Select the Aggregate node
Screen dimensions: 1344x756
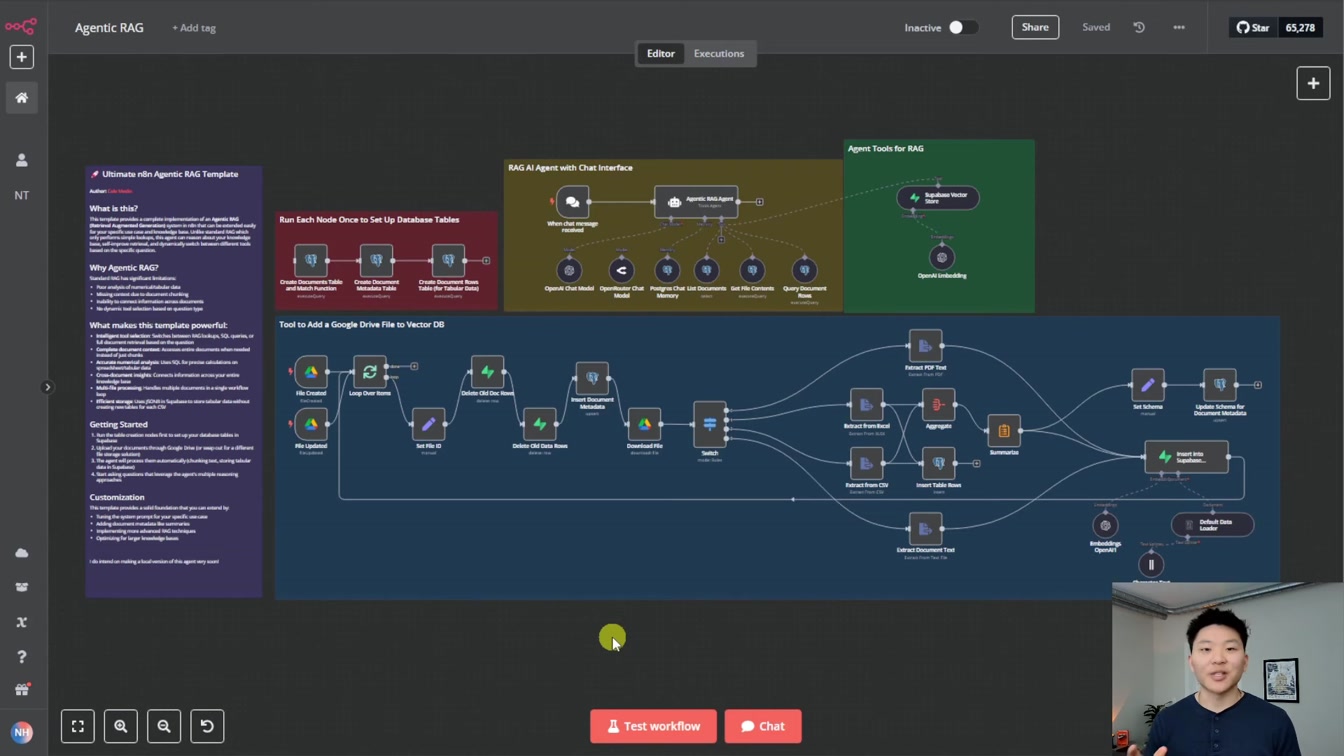(938, 405)
